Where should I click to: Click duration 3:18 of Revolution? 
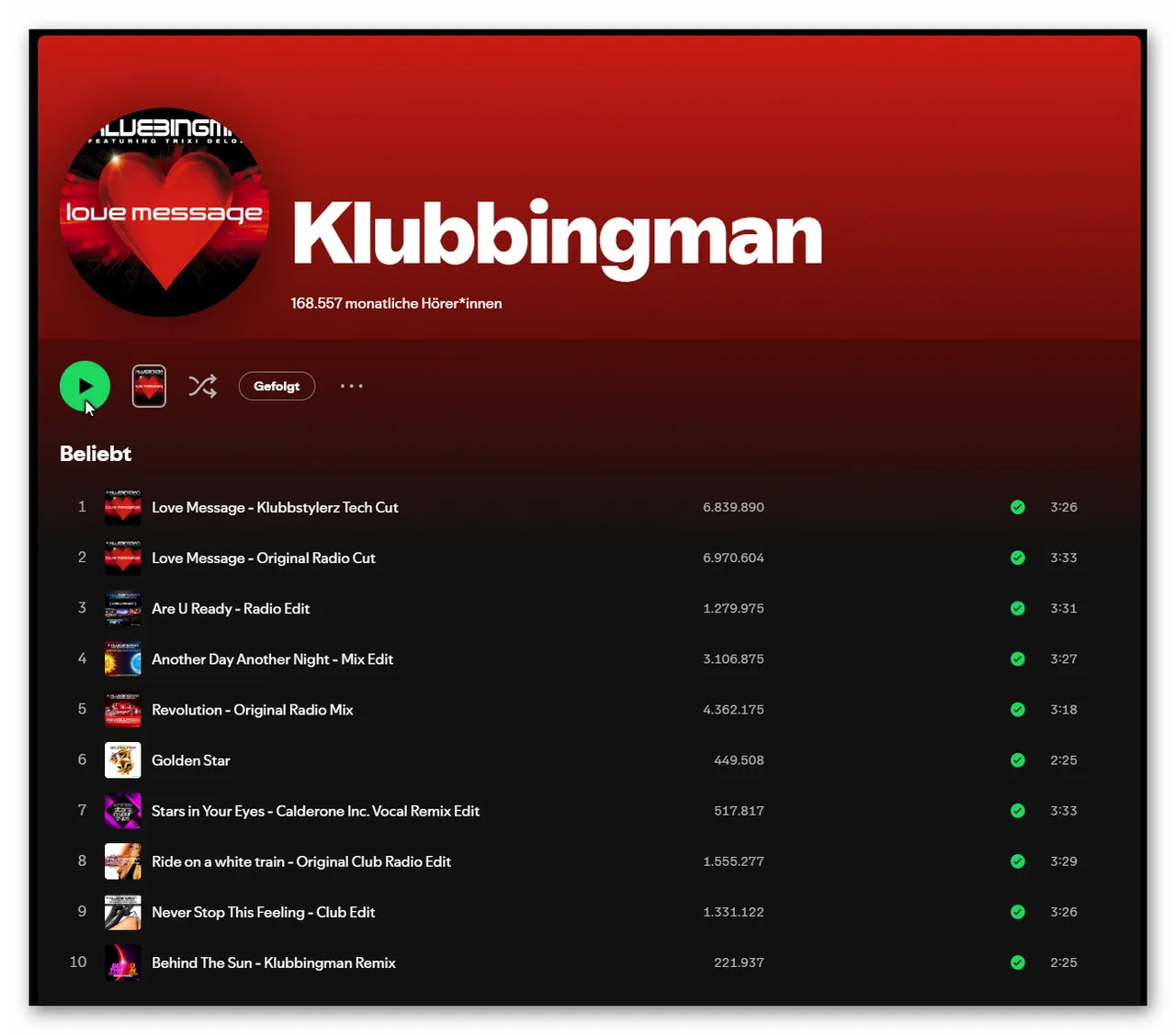click(1063, 709)
